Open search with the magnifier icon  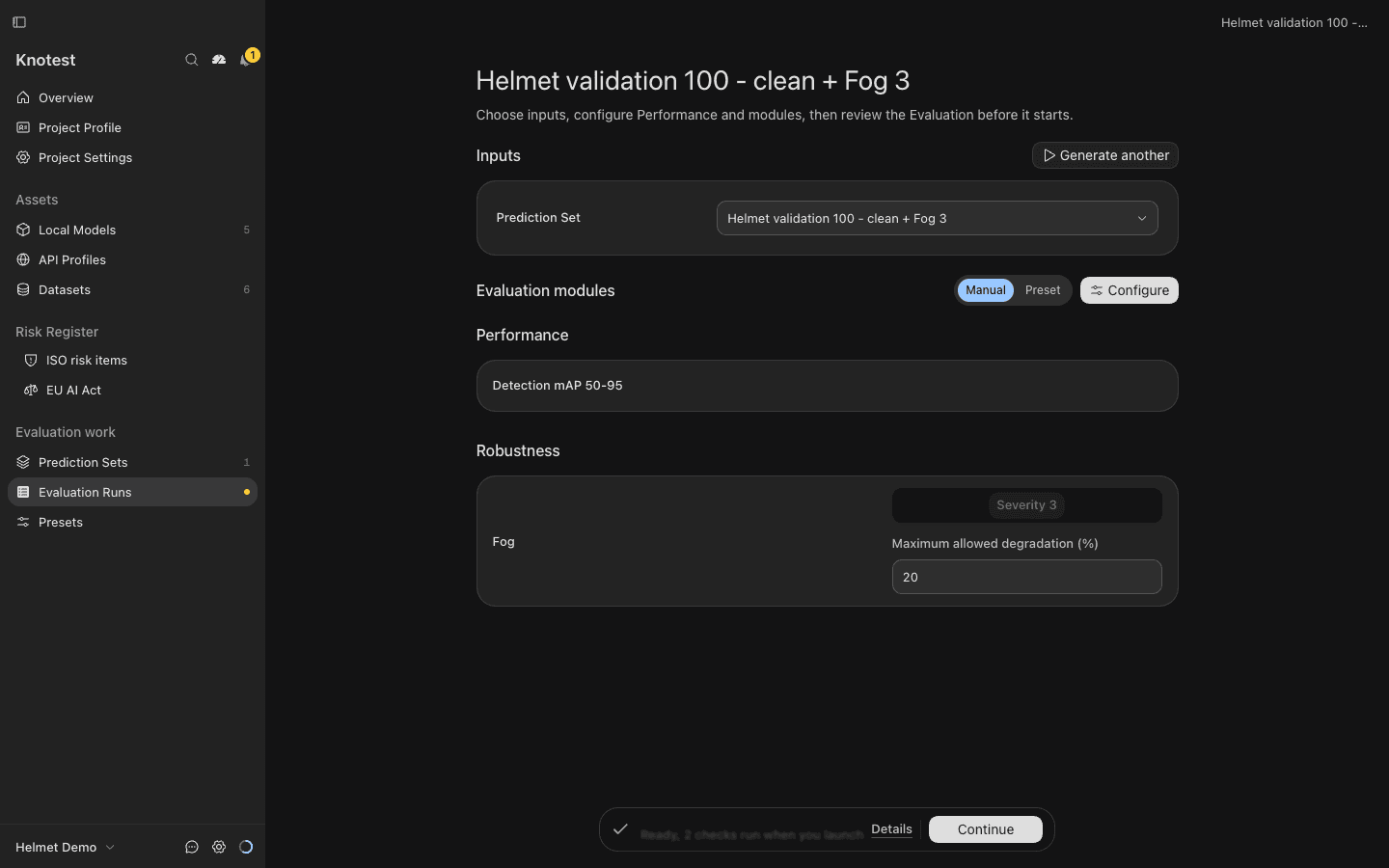(x=192, y=60)
